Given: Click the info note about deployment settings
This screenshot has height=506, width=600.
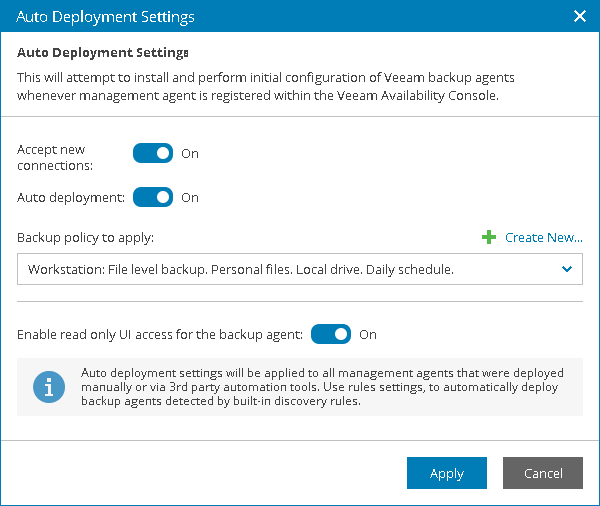Looking at the screenshot, I should pyautogui.click(x=322, y=387).
